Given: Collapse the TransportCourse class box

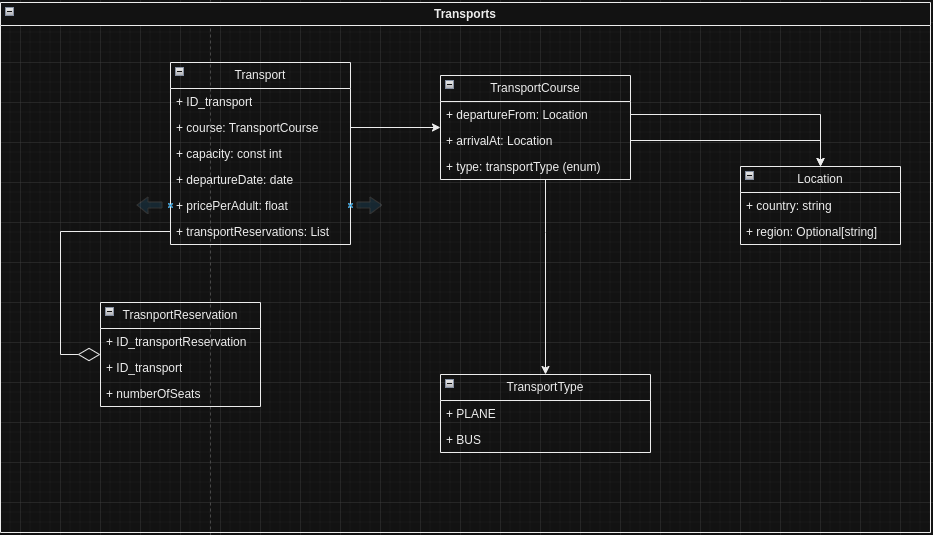Looking at the screenshot, I should [x=450, y=85].
